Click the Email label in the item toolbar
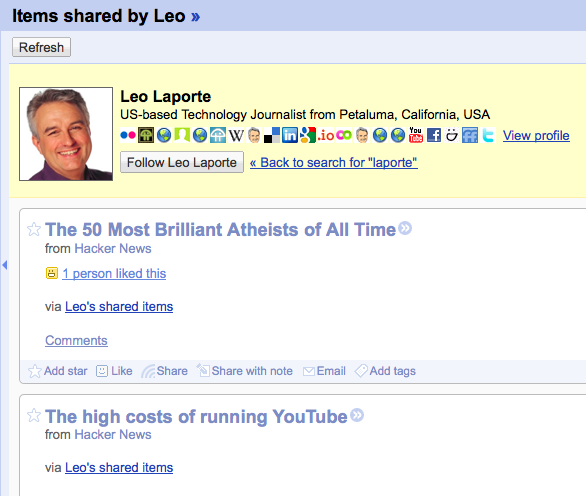586x496 pixels. 331,371
